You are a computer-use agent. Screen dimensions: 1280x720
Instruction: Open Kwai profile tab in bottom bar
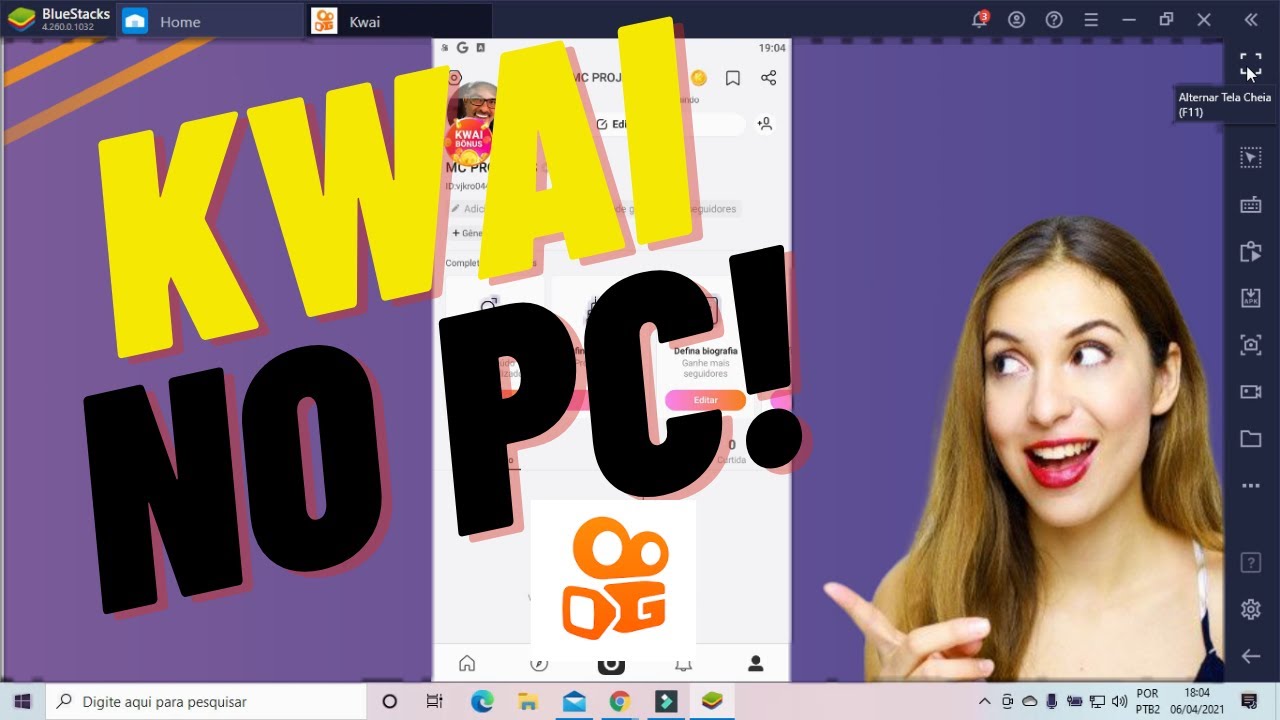[756, 663]
